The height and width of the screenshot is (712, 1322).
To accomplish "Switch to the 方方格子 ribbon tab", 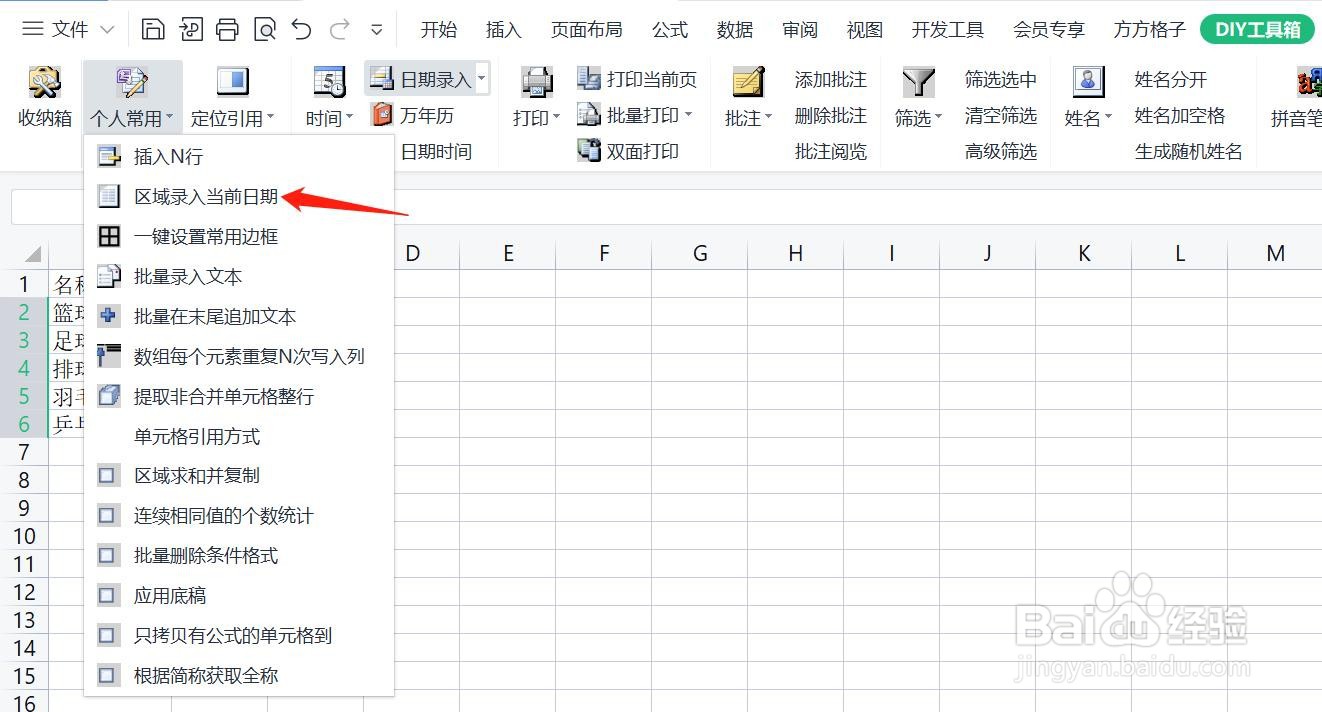I will click(1147, 30).
